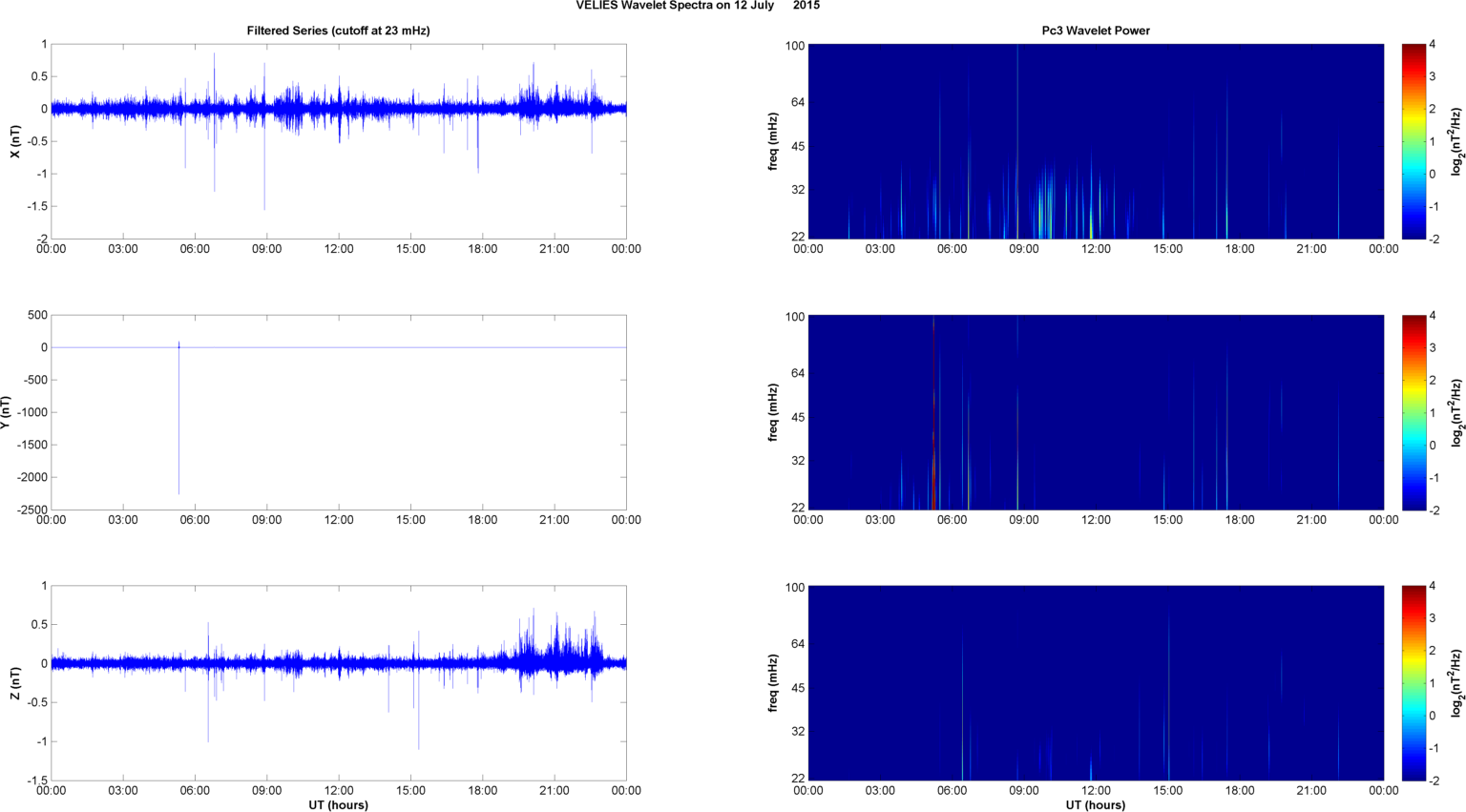The image size is (1466, 812).
Task: Click the colorbar beside the Z-component spectrogram
Action: tap(1414, 683)
